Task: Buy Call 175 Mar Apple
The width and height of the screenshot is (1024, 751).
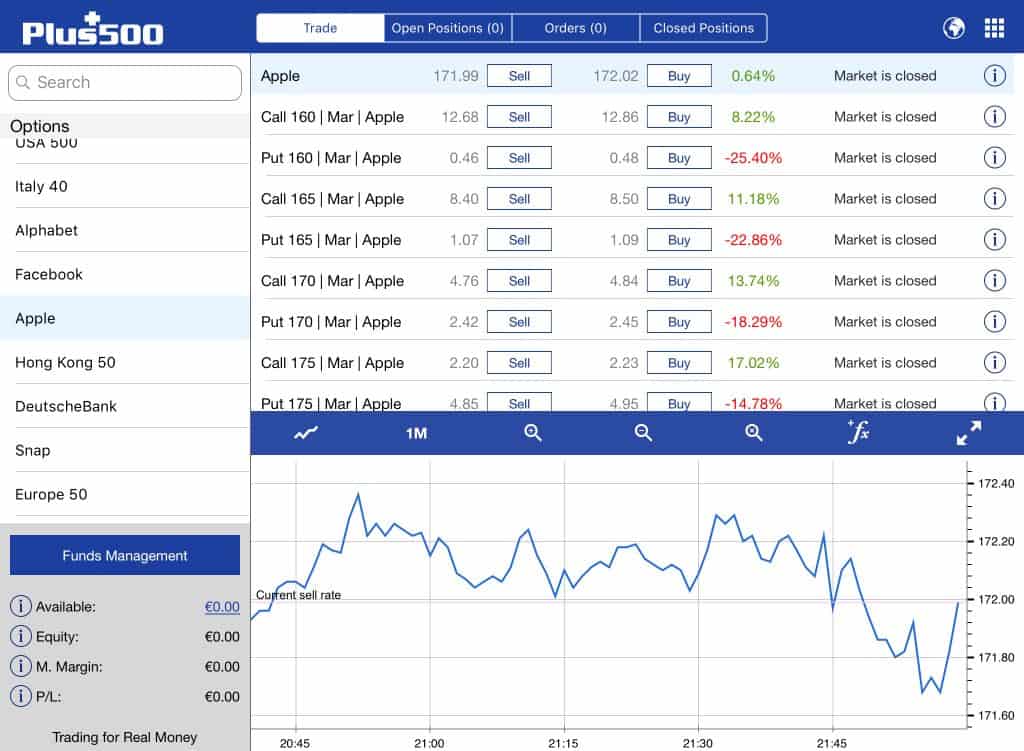Action: click(x=679, y=362)
